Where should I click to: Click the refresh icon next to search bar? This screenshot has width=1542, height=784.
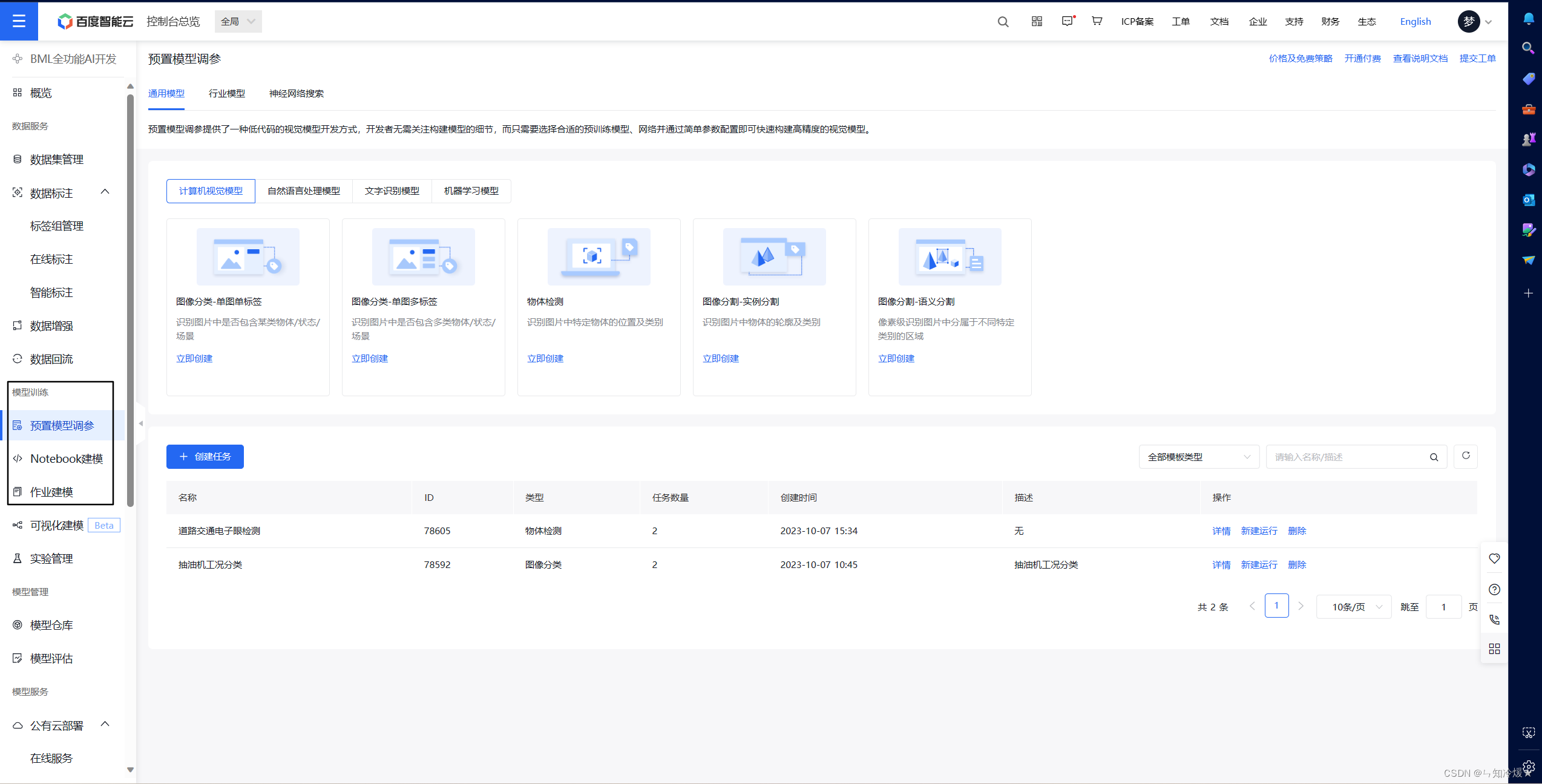coord(1466,456)
